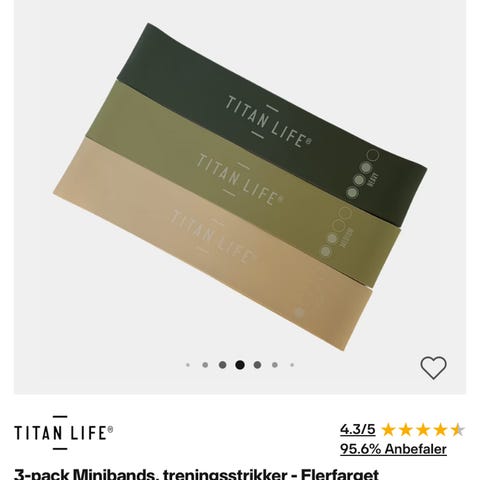Click the Medium resistance dots on olive band
This screenshot has width=480, height=480.
point(335,232)
